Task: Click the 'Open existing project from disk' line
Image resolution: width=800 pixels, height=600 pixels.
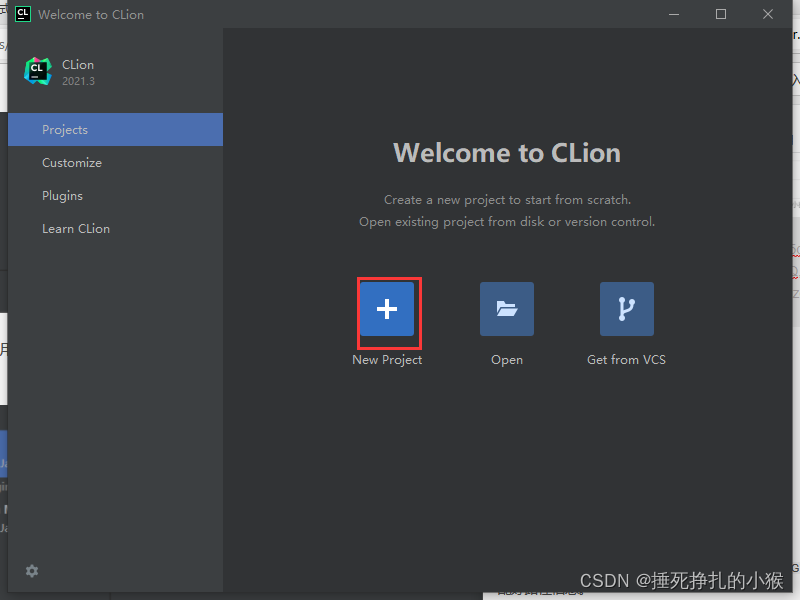Action: [507, 222]
